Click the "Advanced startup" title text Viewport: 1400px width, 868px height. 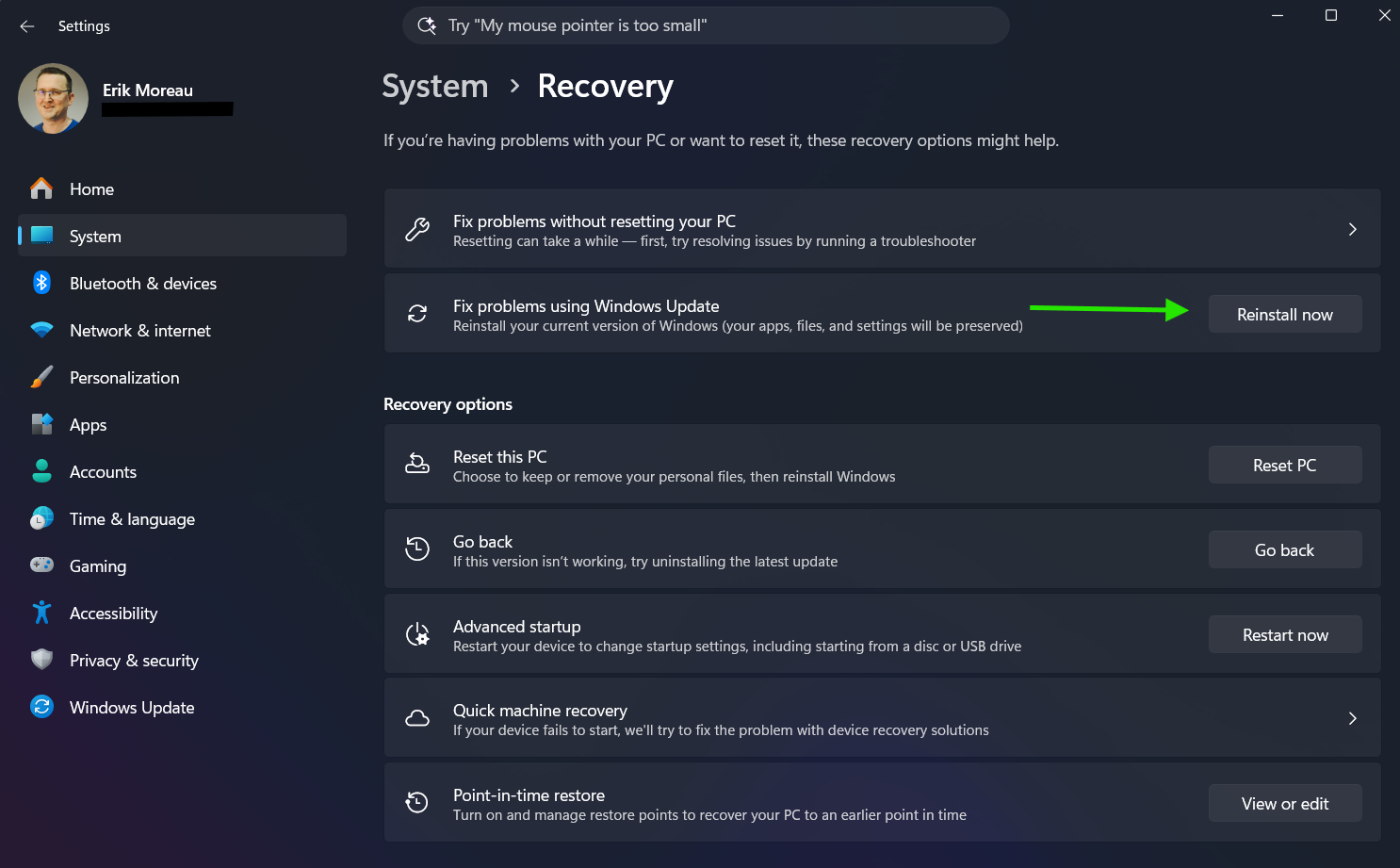coord(517,627)
